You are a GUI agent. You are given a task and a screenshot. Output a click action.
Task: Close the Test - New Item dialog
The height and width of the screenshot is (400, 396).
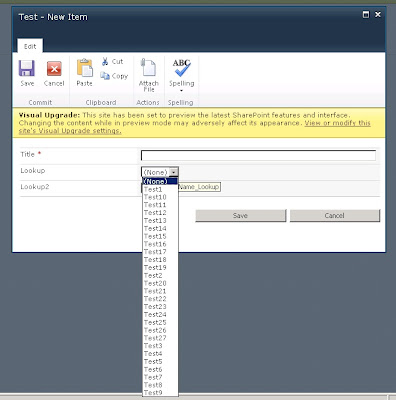click(x=378, y=14)
